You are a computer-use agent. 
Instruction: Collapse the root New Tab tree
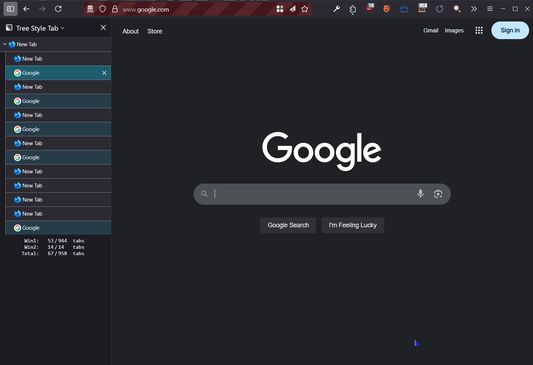[x=5, y=44]
